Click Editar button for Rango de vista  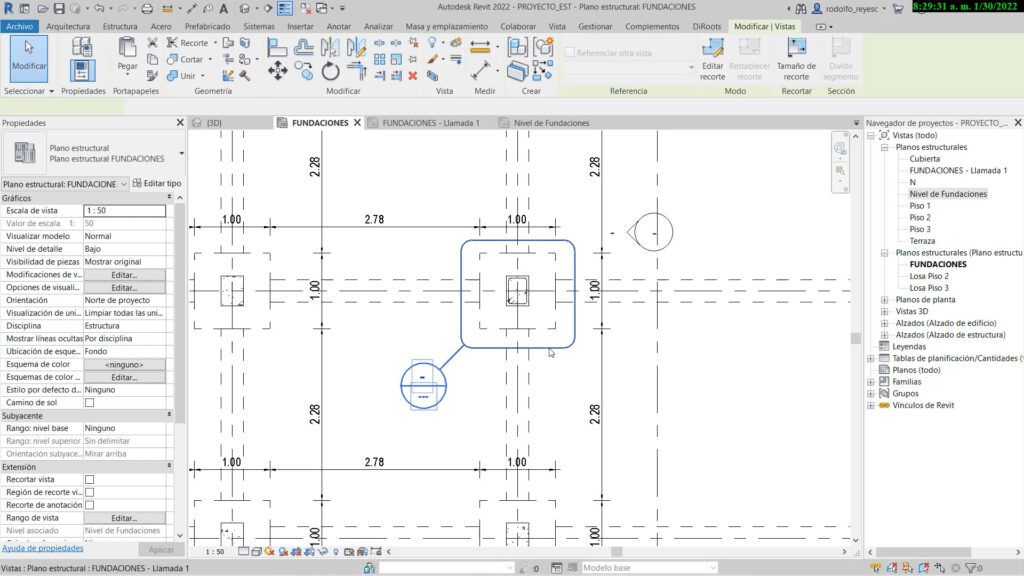tap(124, 518)
